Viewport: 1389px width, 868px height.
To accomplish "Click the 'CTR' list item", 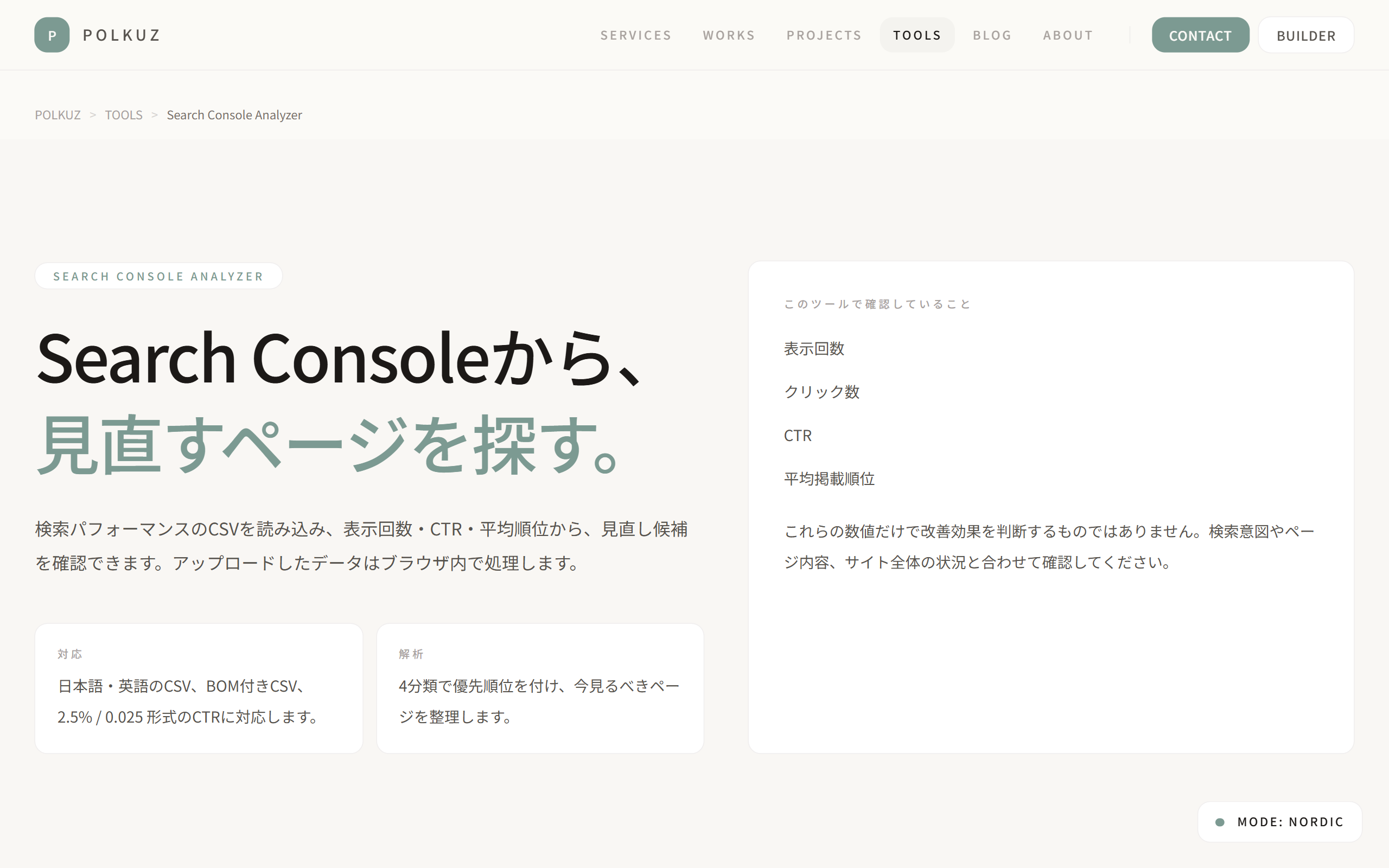I will tap(798, 436).
